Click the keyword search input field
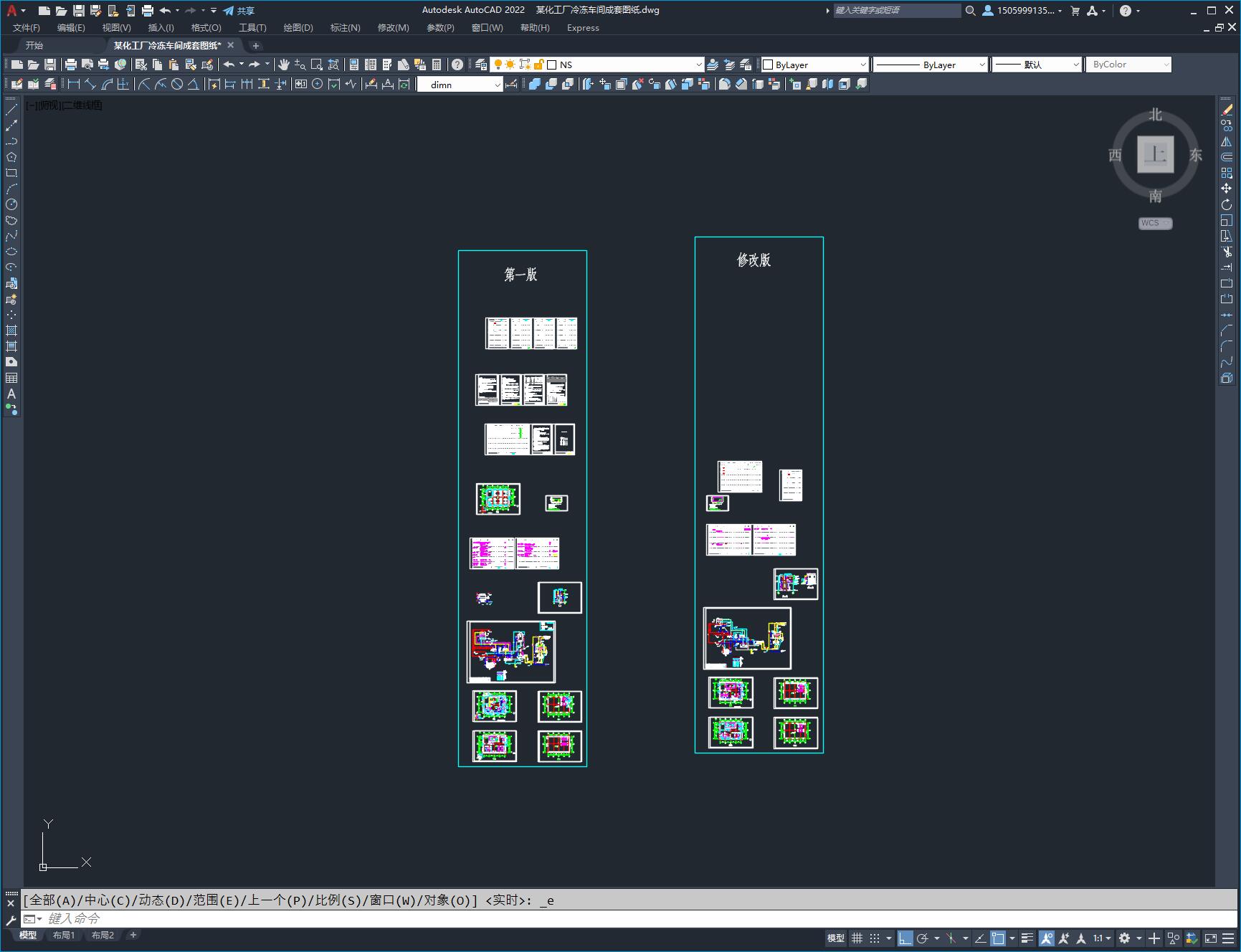This screenshot has width=1241, height=952. (x=897, y=11)
